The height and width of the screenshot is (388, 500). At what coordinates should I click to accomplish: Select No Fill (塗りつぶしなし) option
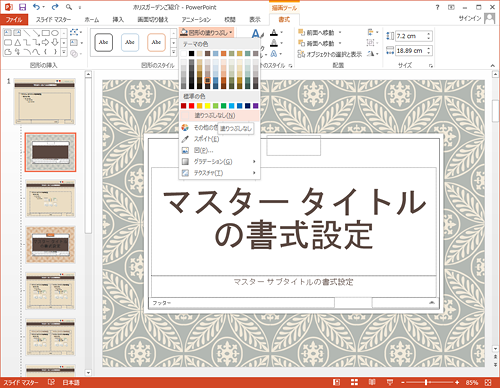coord(220,116)
